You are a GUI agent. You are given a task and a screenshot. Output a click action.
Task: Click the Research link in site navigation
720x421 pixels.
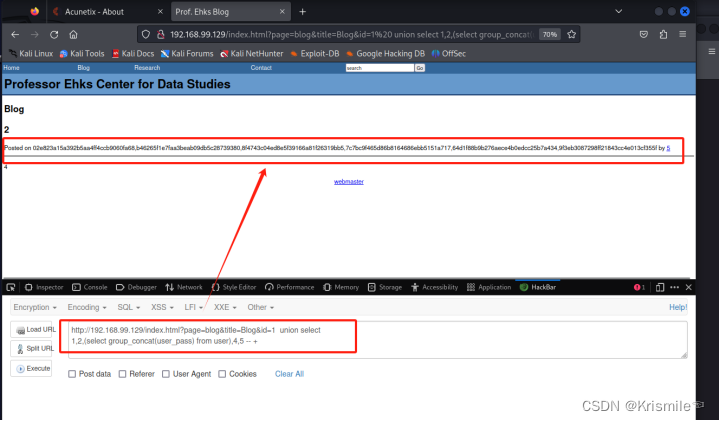click(x=147, y=68)
